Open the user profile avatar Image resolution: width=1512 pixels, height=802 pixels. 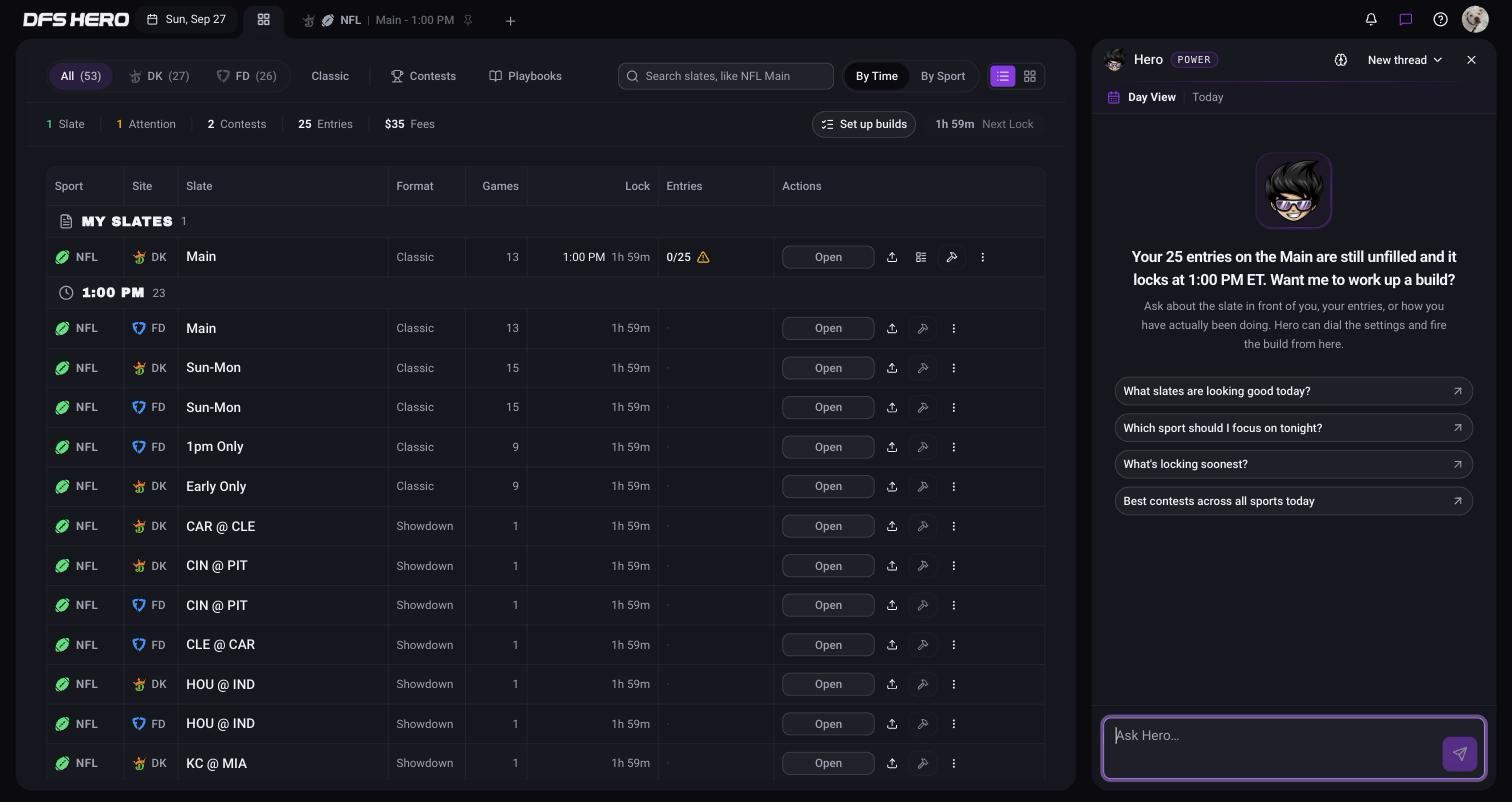pos(1475,19)
